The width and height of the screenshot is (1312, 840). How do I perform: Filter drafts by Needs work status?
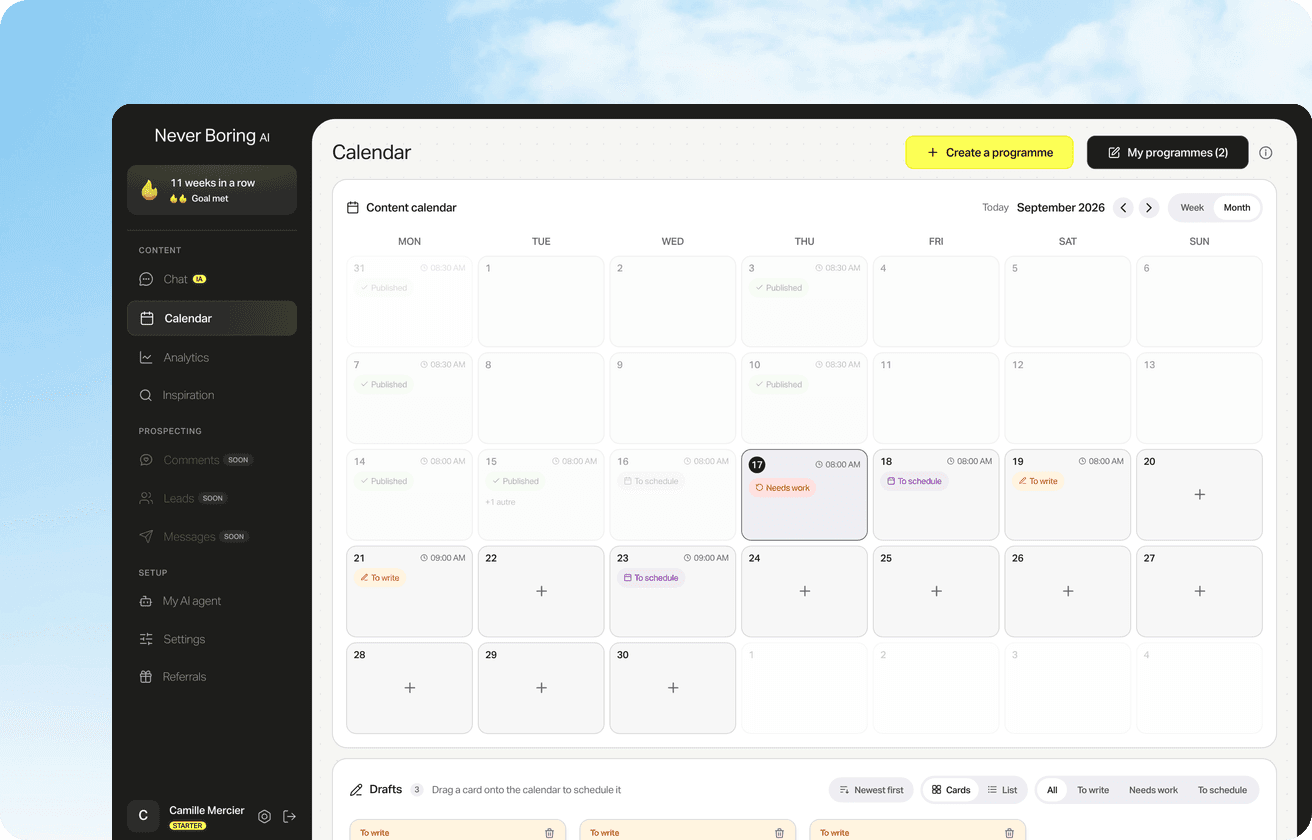tap(1153, 790)
